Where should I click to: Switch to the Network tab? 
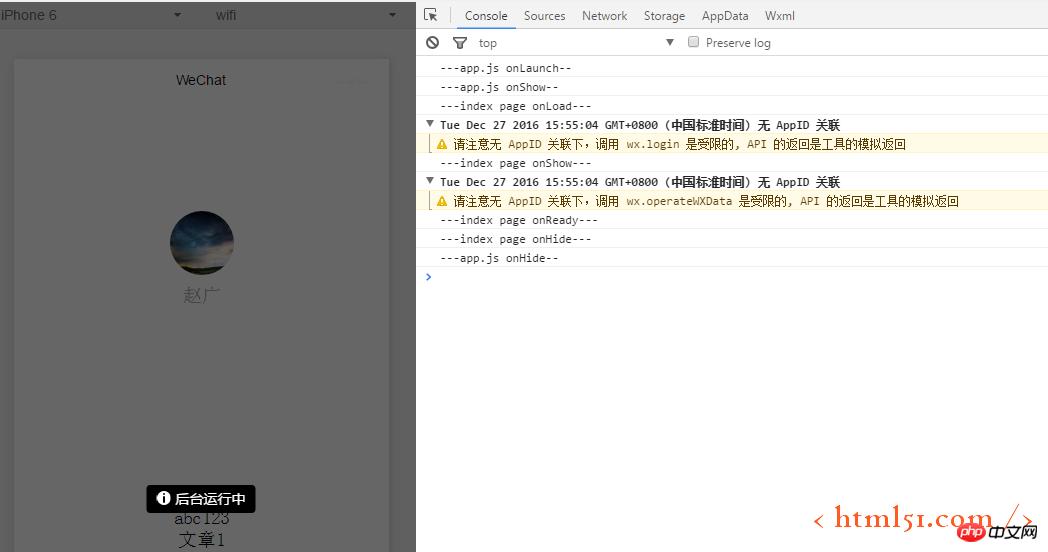coord(604,16)
